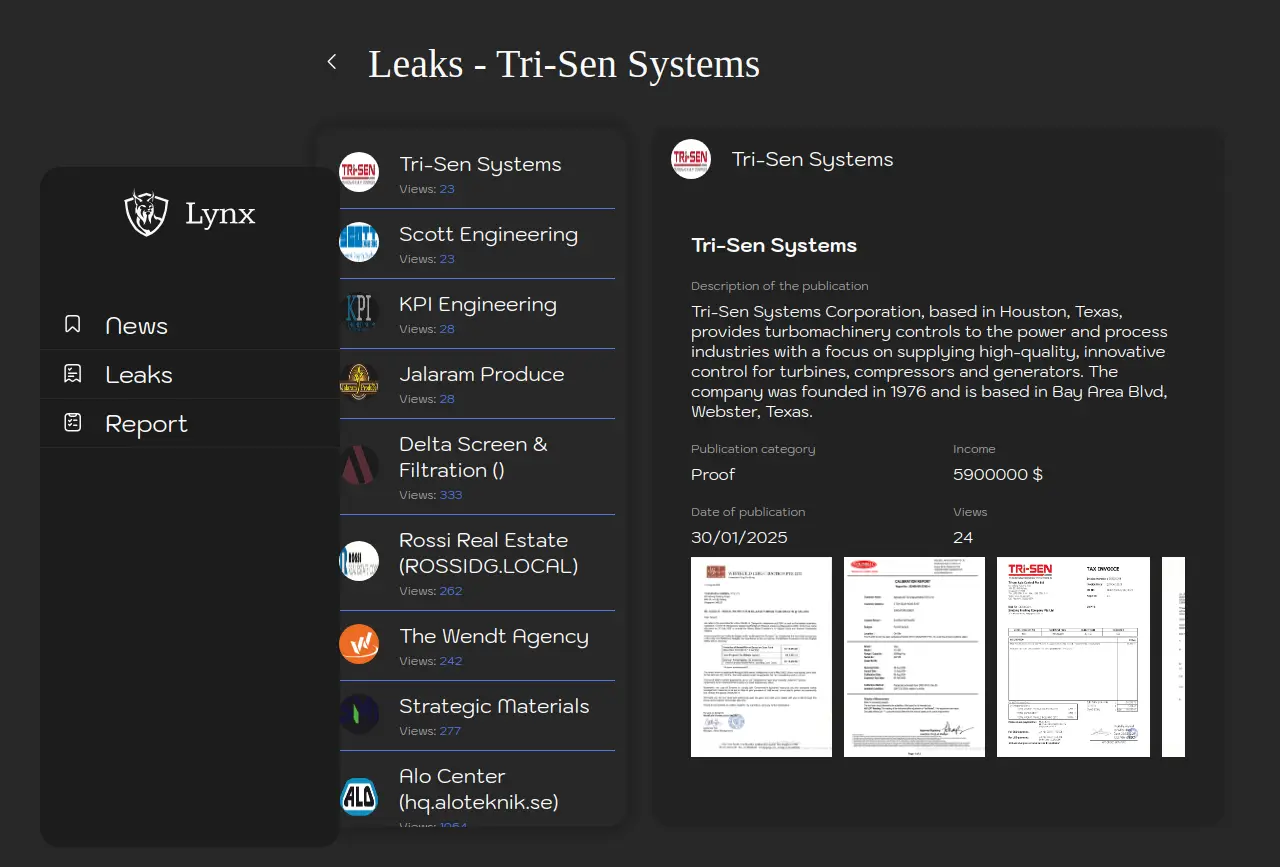1280x867 pixels.
Task: Select the Leaks menu item
Action: pos(139,375)
